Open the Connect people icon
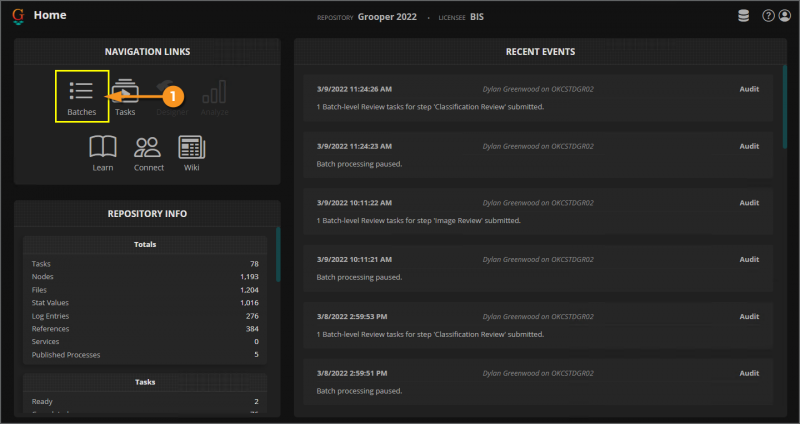Screen dimensions: 800x424 pos(148,153)
